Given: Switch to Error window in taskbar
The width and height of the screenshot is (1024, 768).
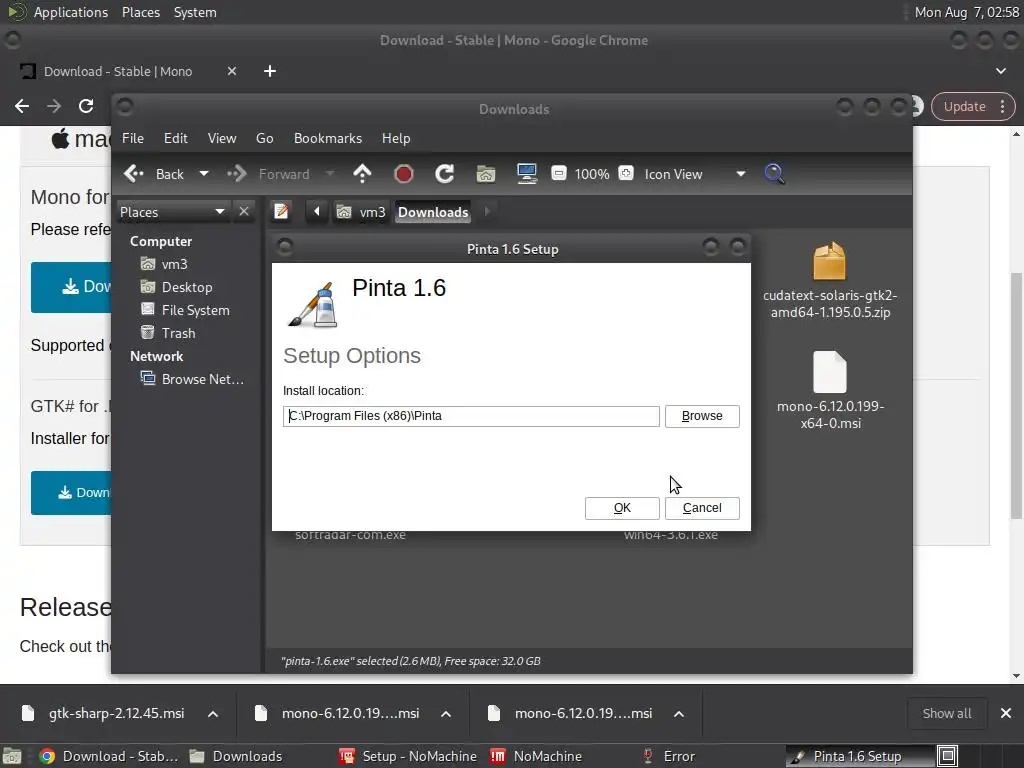Looking at the screenshot, I should (x=667, y=756).
